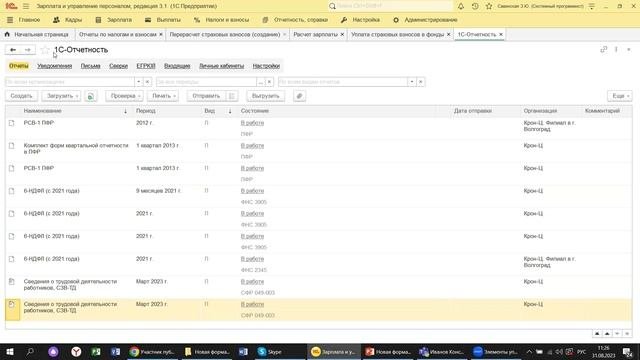The height and width of the screenshot is (360, 640).
Task: Expand the Еще dropdown menu
Action: 620,96
